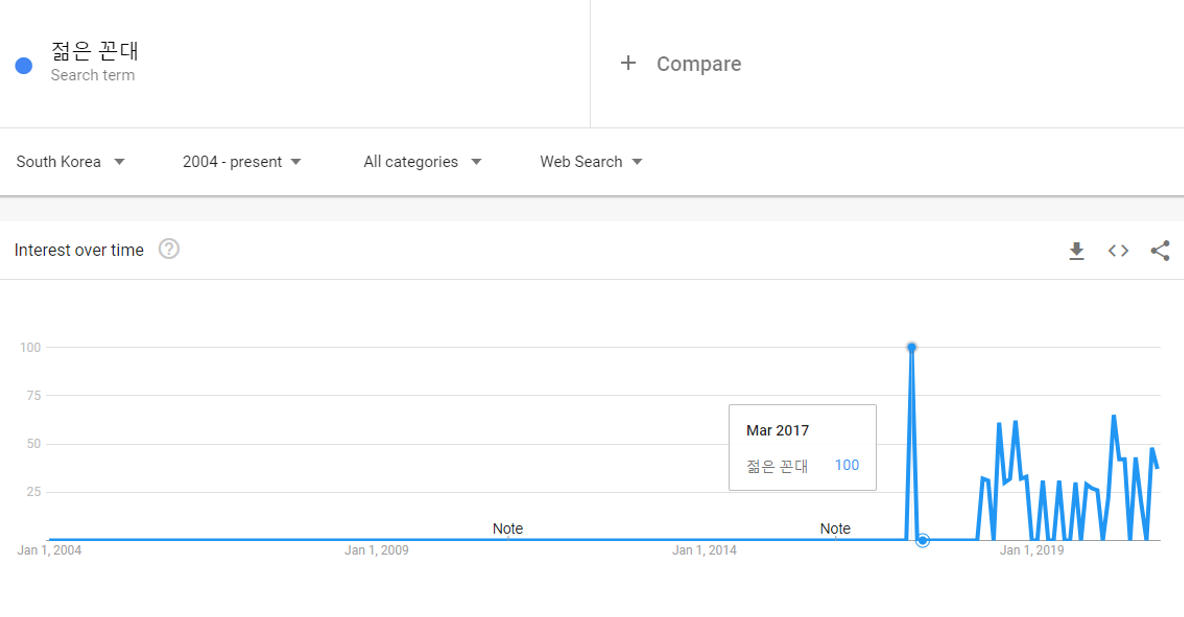Click the plus icon beside Compare
This screenshot has width=1184, height=617.
tap(628, 63)
